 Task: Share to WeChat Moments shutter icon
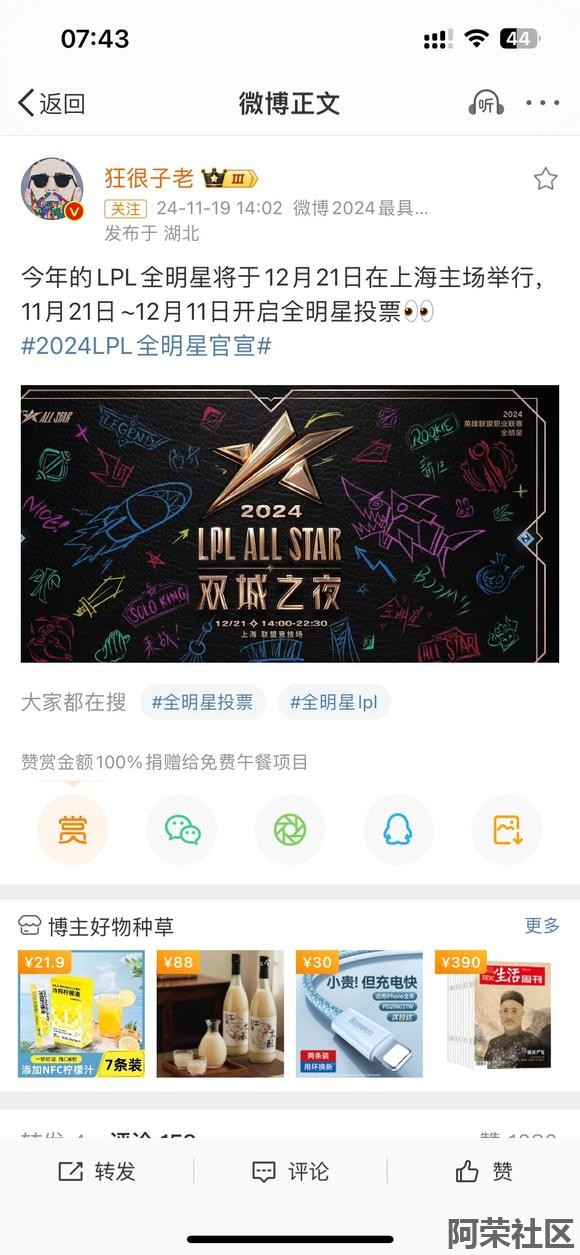[290, 830]
